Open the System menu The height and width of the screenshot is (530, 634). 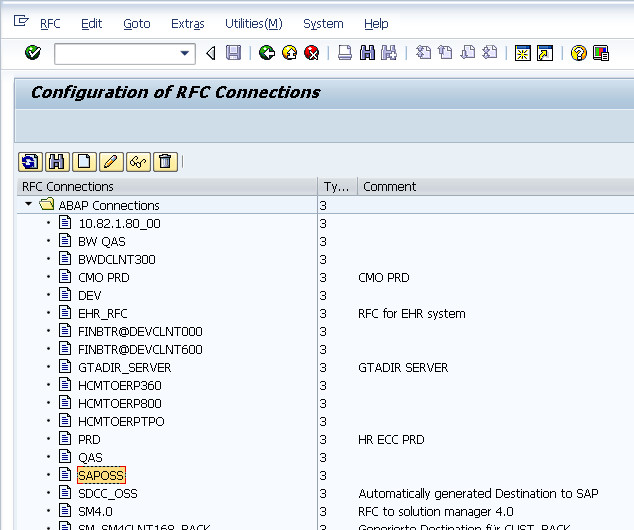[323, 24]
